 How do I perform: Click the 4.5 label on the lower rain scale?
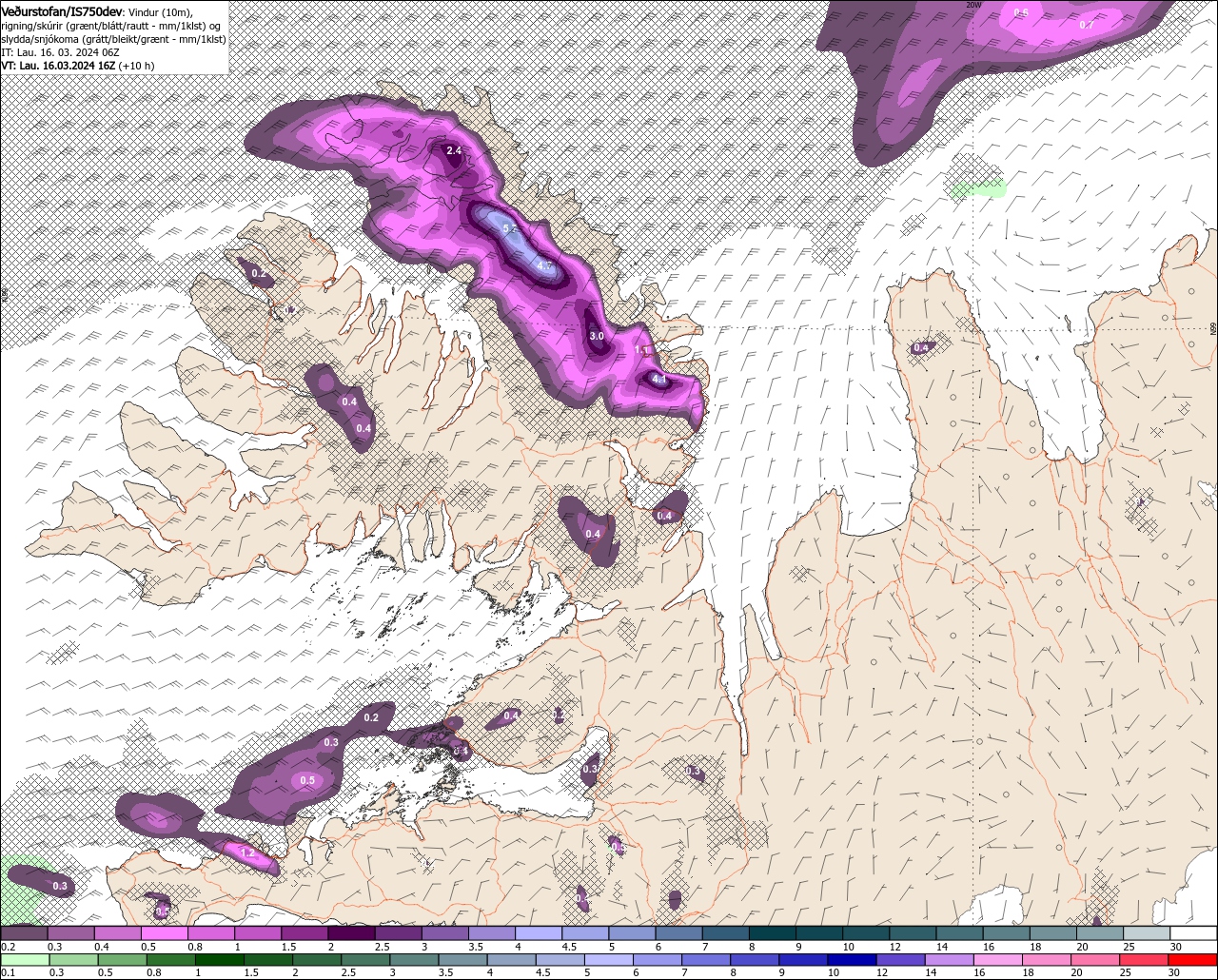(542, 972)
